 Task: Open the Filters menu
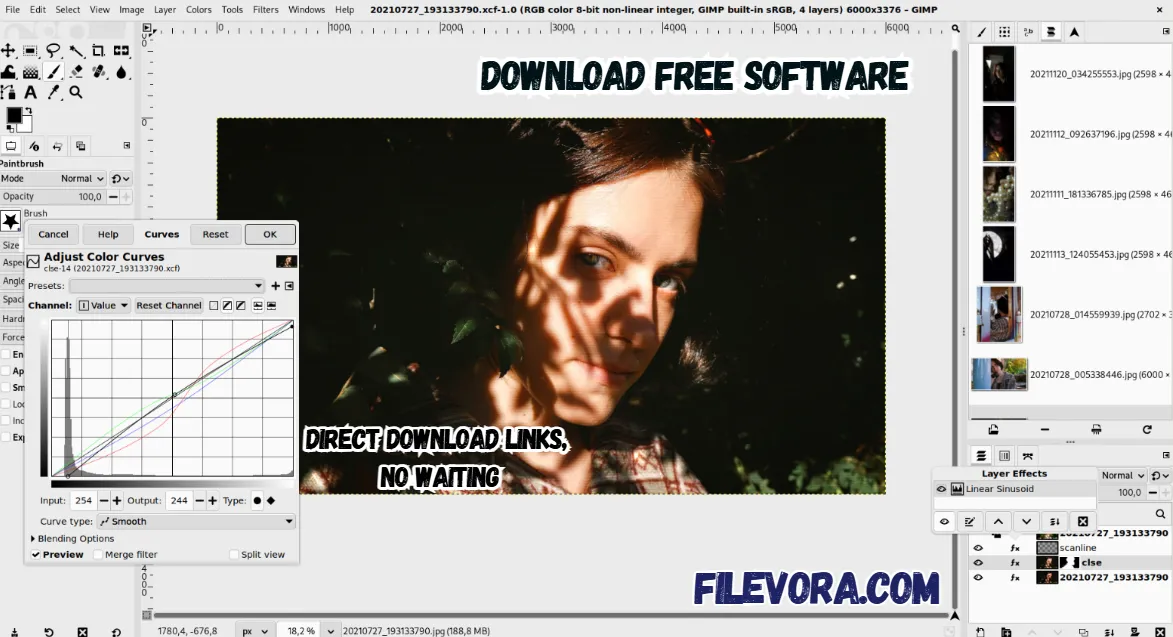click(265, 9)
